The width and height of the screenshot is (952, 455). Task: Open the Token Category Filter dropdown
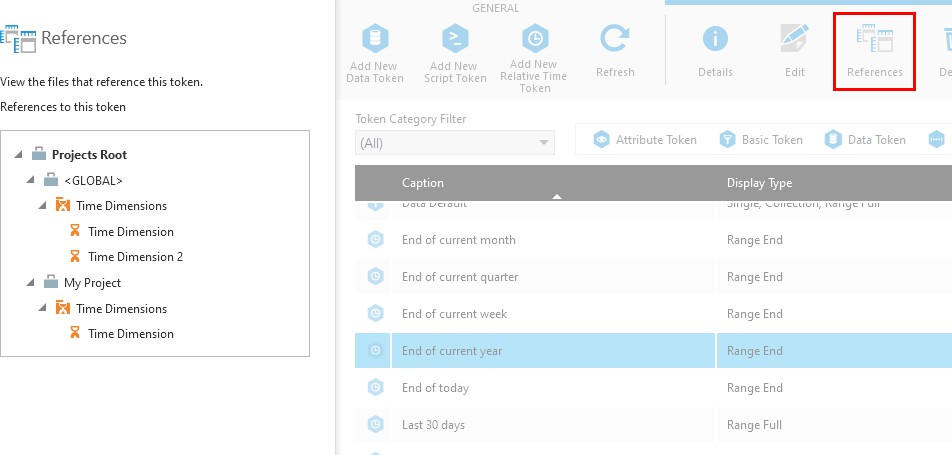click(x=454, y=143)
